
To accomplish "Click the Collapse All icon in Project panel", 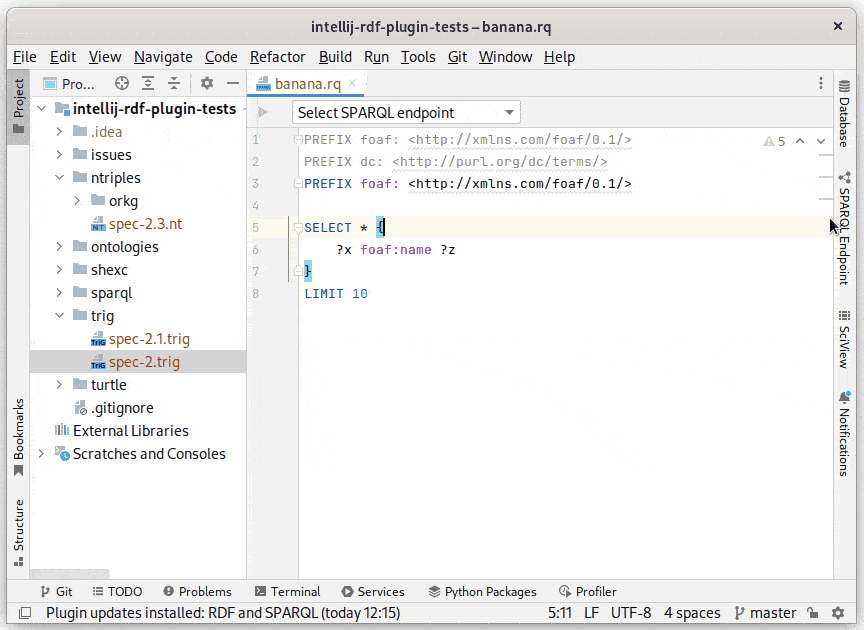I will 174,83.
